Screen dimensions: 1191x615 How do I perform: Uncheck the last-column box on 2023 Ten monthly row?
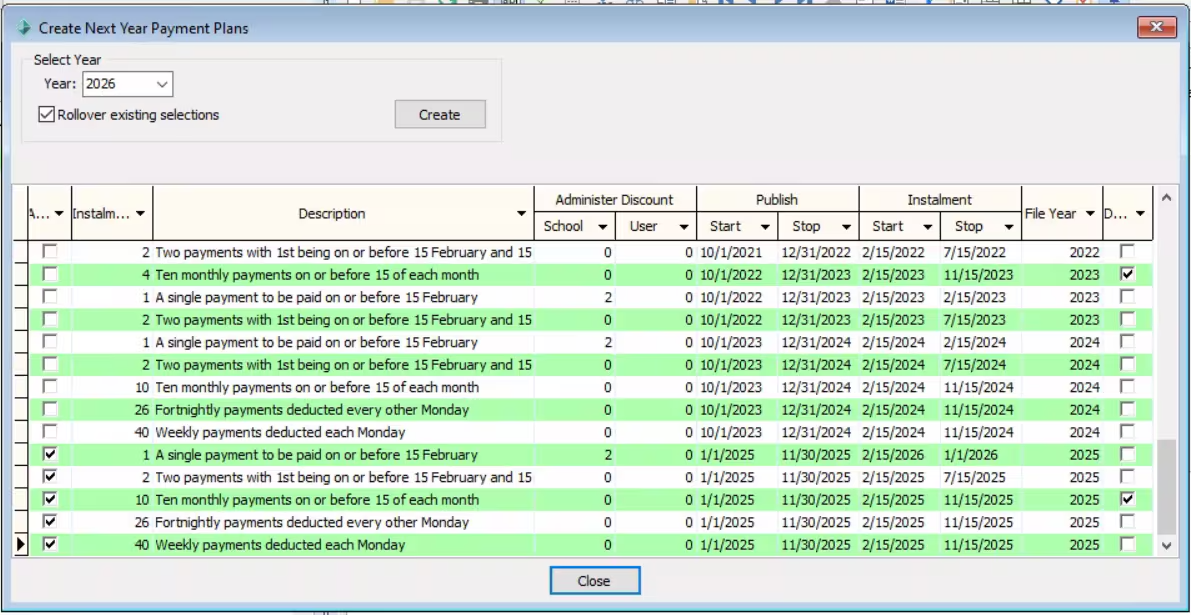(1128, 273)
